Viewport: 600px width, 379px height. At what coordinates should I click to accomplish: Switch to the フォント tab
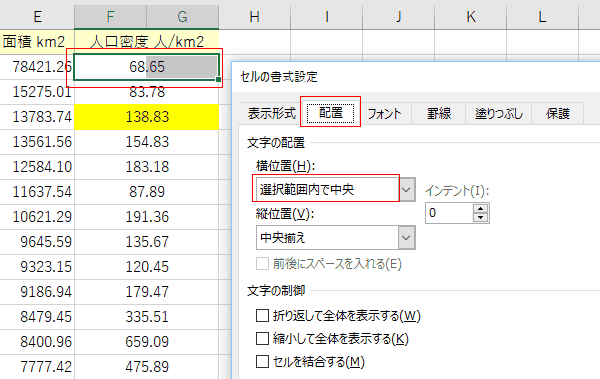[x=385, y=114]
